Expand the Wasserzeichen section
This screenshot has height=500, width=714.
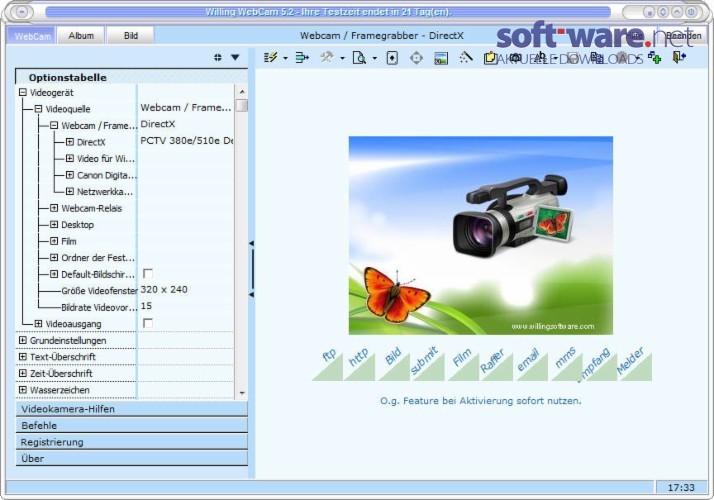23,390
